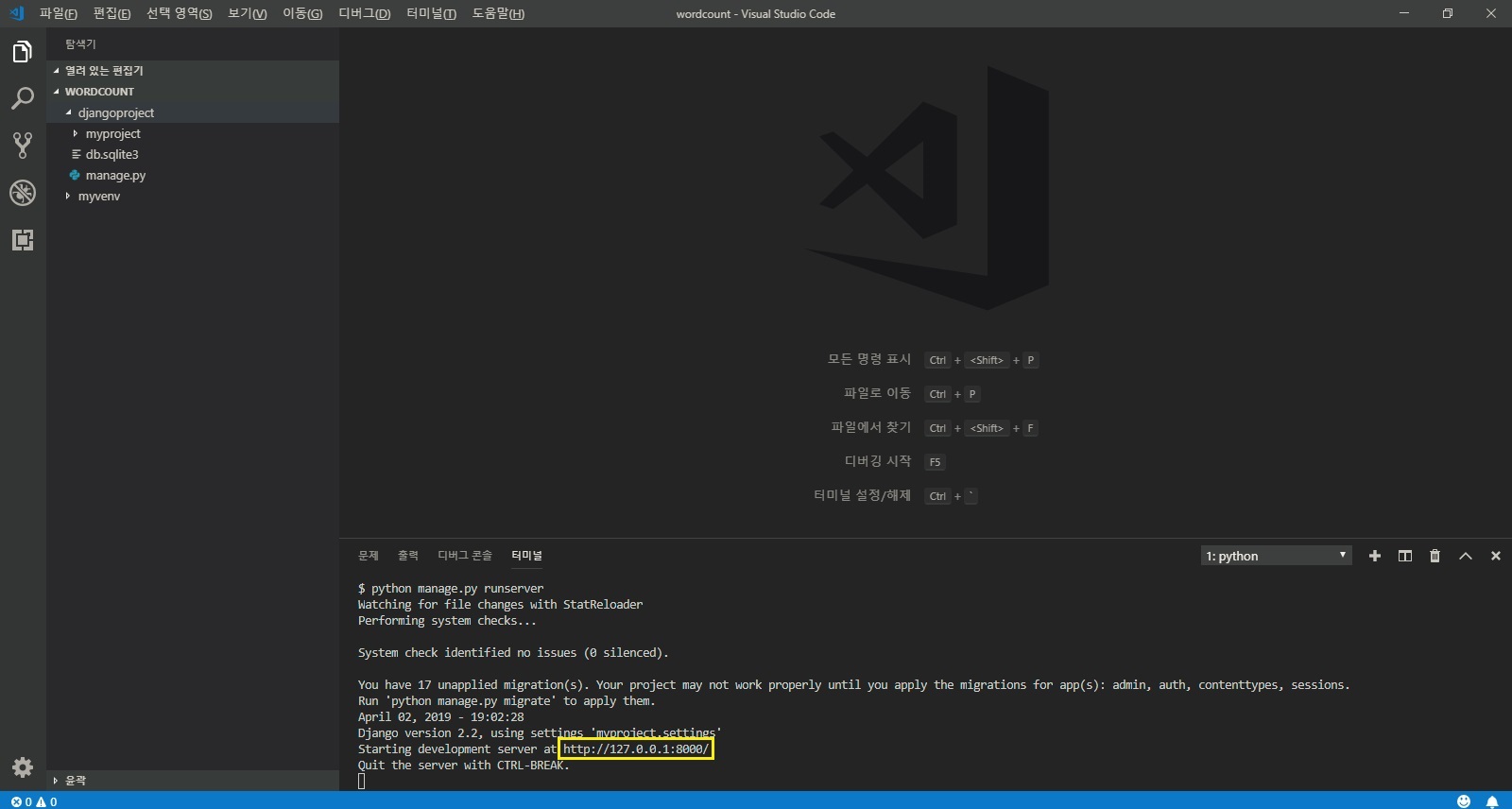Image resolution: width=1512 pixels, height=809 pixels.
Task: Click the window title 'wordcount - Visual Studio Code'
Action: click(756, 13)
